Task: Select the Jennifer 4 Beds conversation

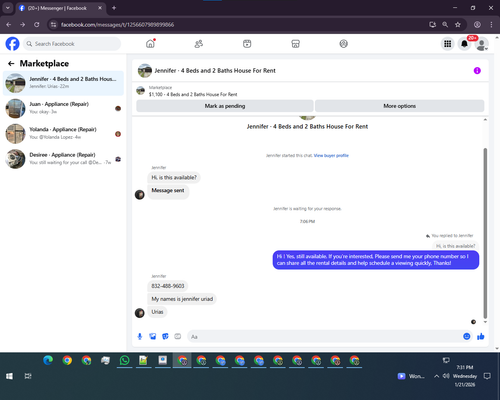Action: (63, 83)
